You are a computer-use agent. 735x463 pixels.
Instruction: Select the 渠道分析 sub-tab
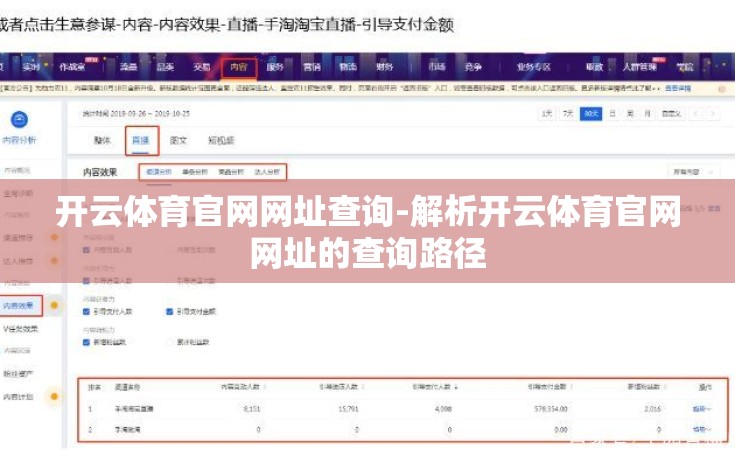(159, 172)
